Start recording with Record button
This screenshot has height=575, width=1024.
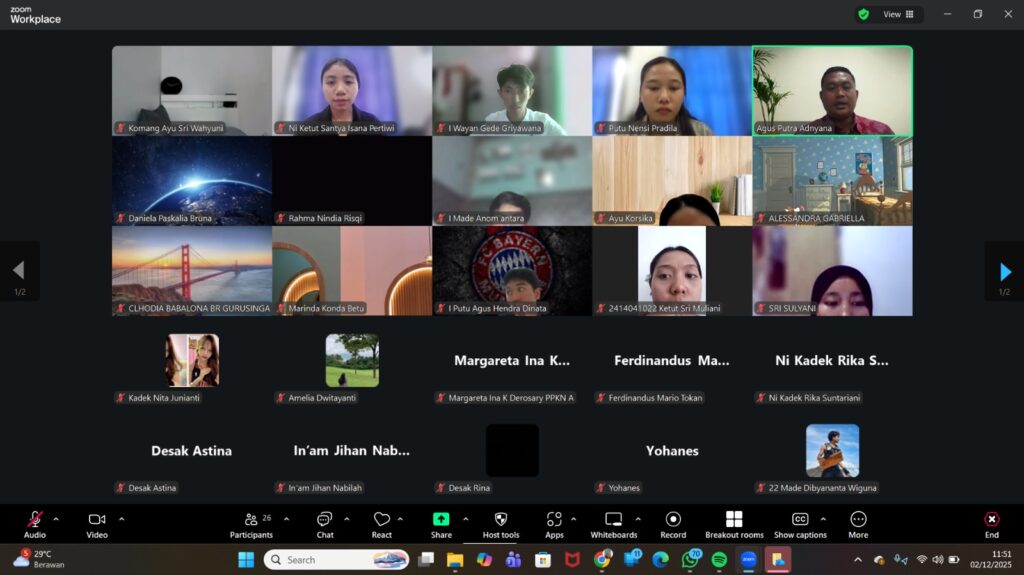click(x=673, y=524)
